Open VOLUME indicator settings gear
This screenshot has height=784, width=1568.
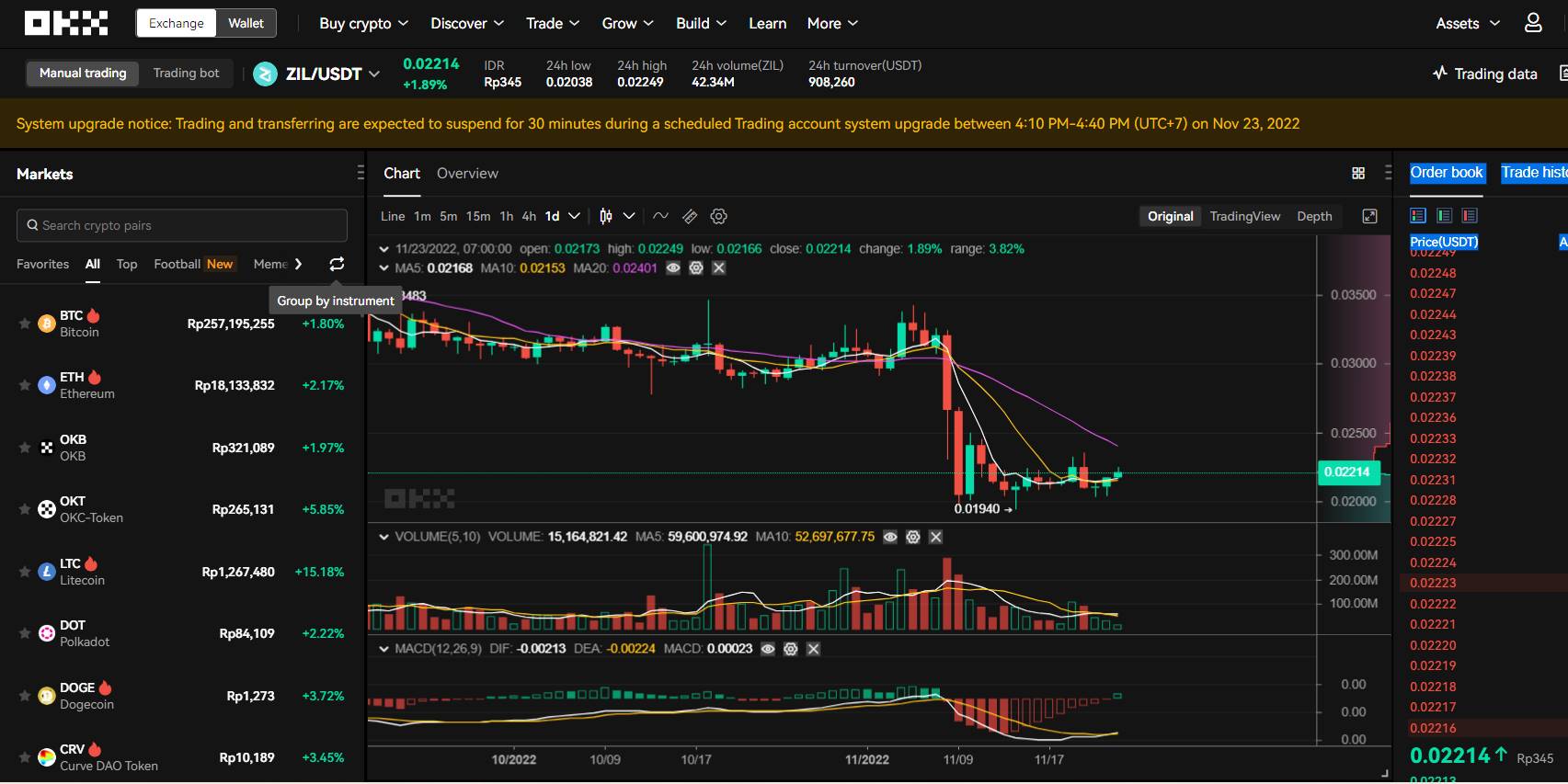[913, 537]
